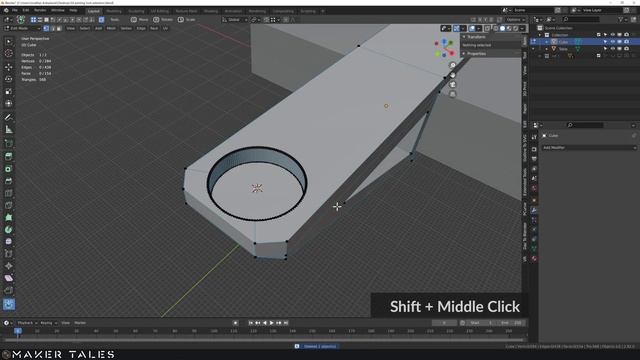Jump to the timeline start frame

[251, 323]
